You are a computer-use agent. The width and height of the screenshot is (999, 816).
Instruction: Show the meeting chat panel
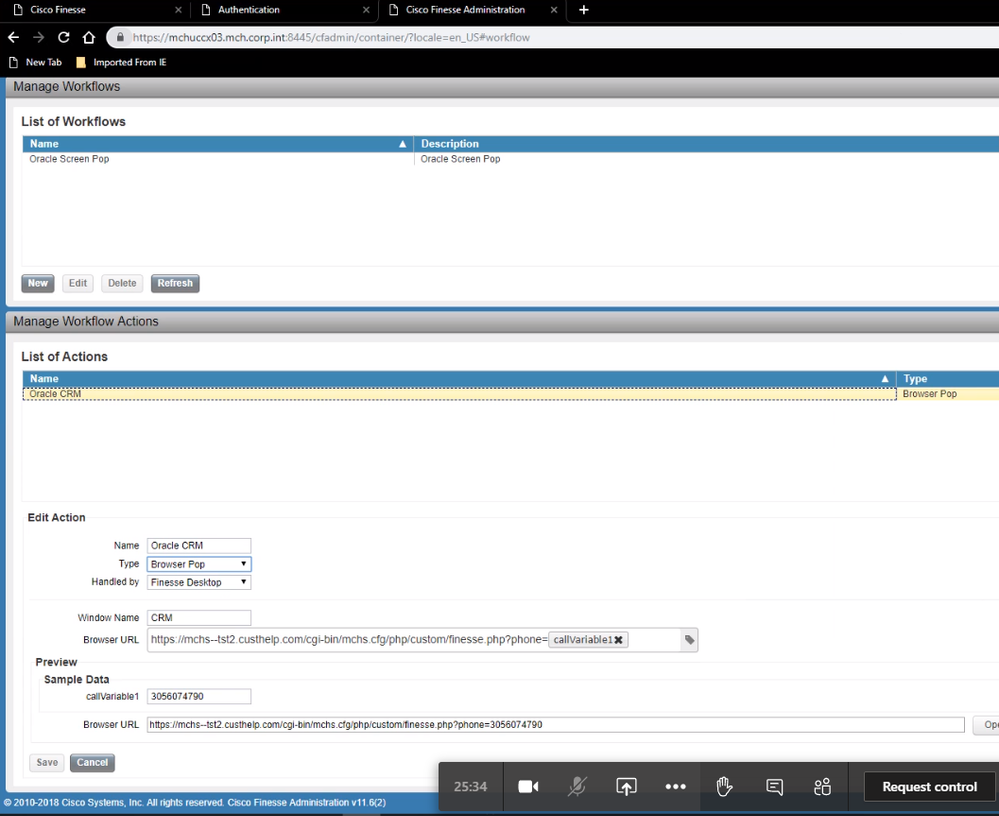774,787
